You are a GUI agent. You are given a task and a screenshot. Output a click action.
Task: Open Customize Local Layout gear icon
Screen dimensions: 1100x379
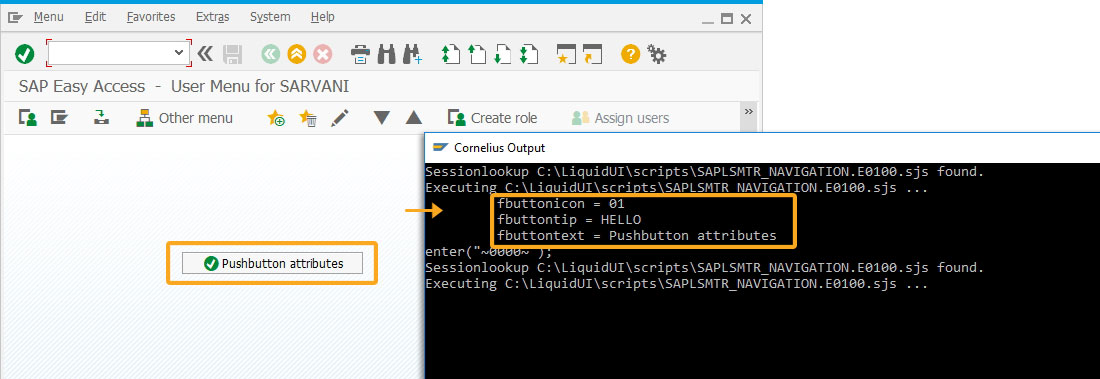(x=657, y=53)
